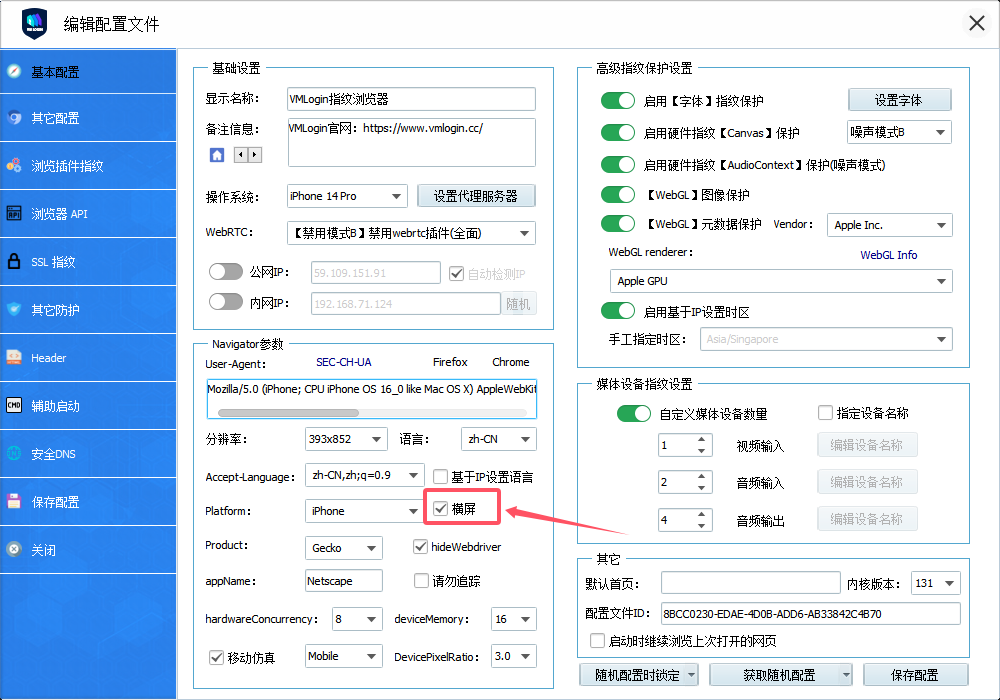Viewport: 1000px width, 700px height.
Task: Click the browser icon beside 其它配置
Action: pos(15,117)
